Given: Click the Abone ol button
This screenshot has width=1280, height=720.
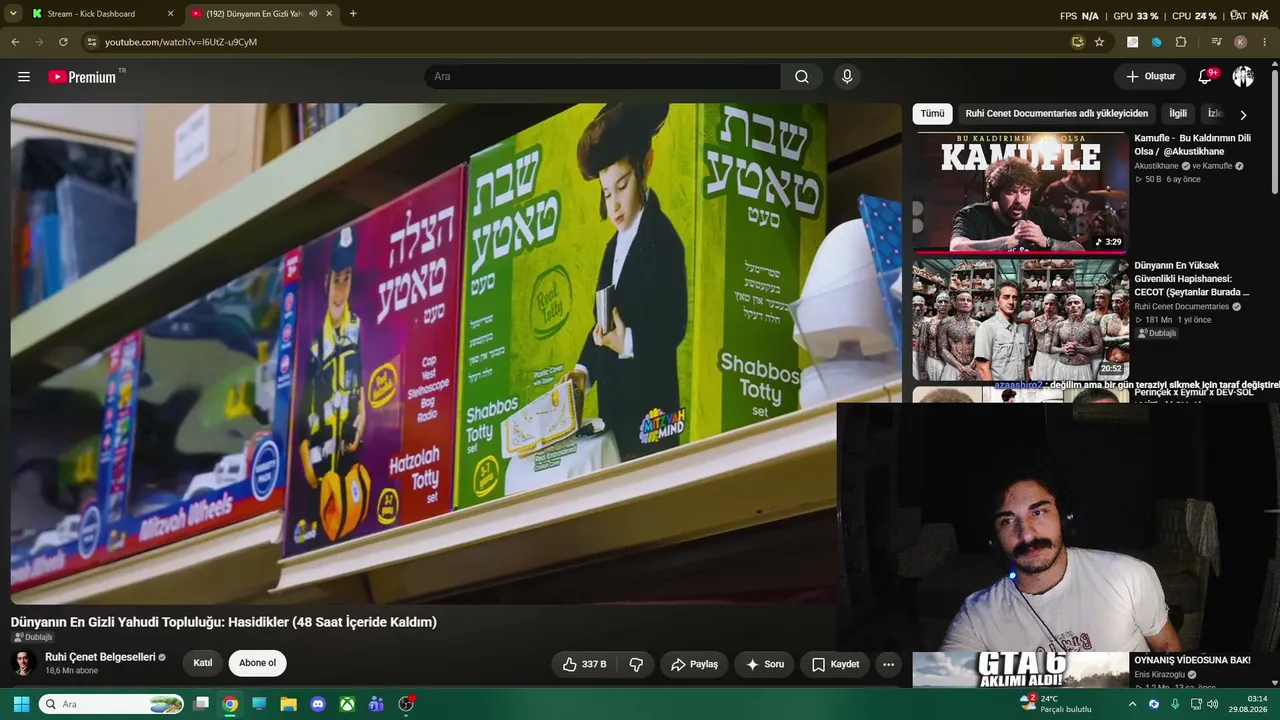Looking at the screenshot, I should (257, 663).
